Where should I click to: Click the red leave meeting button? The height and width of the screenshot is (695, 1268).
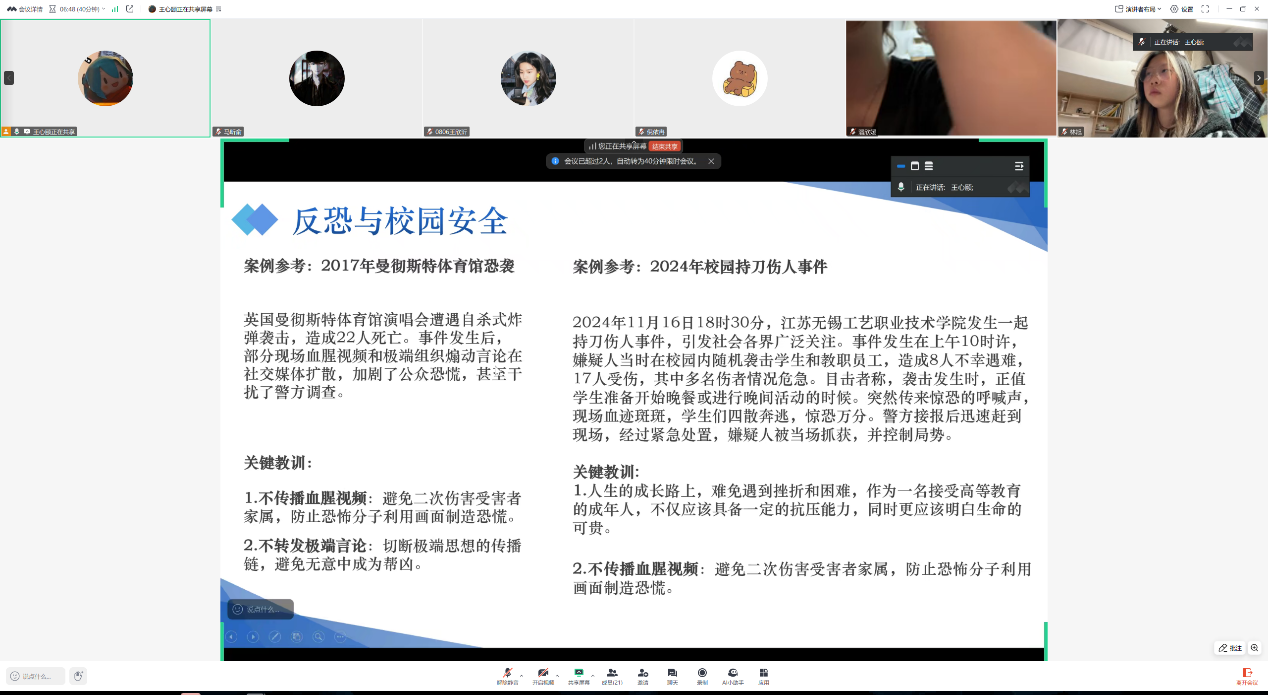(x=1247, y=675)
